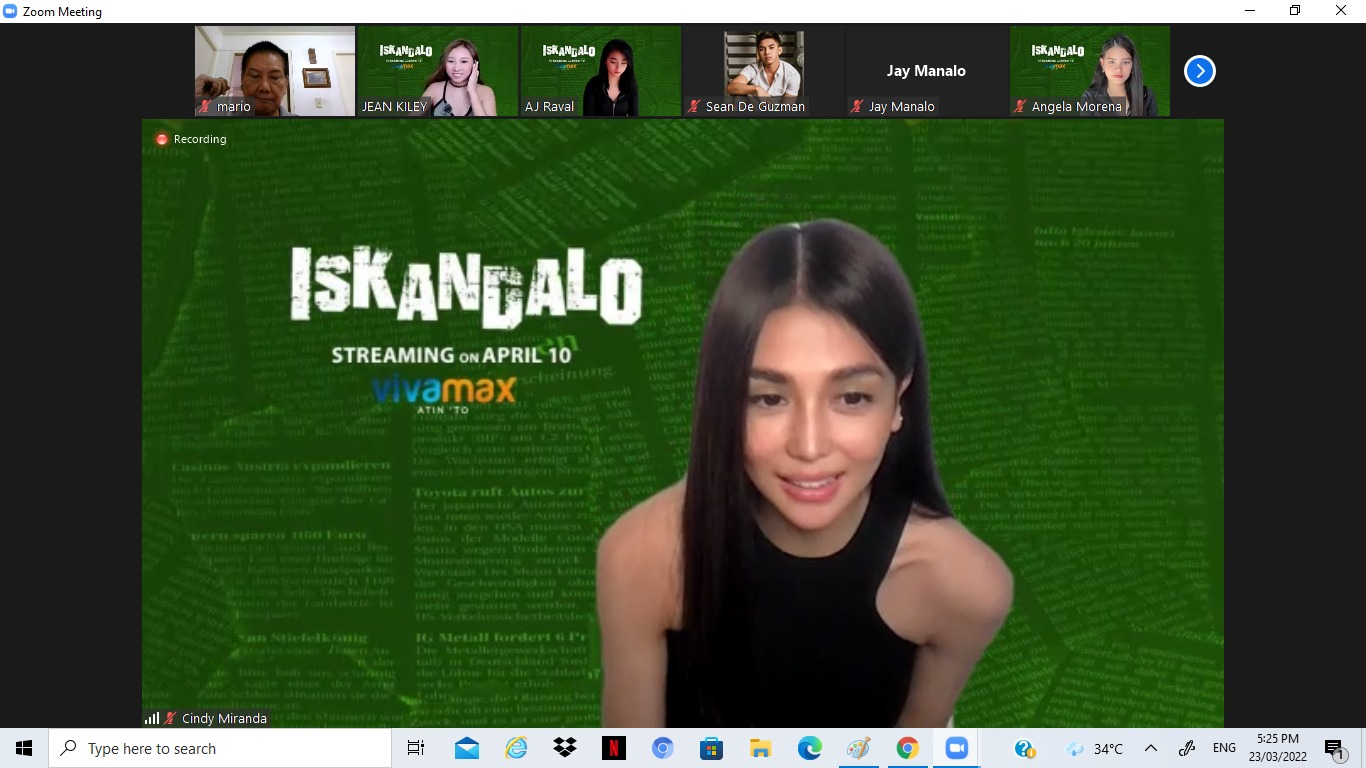This screenshot has width=1366, height=768.
Task: Click the red Recording indicator icon
Action: point(162,139)
